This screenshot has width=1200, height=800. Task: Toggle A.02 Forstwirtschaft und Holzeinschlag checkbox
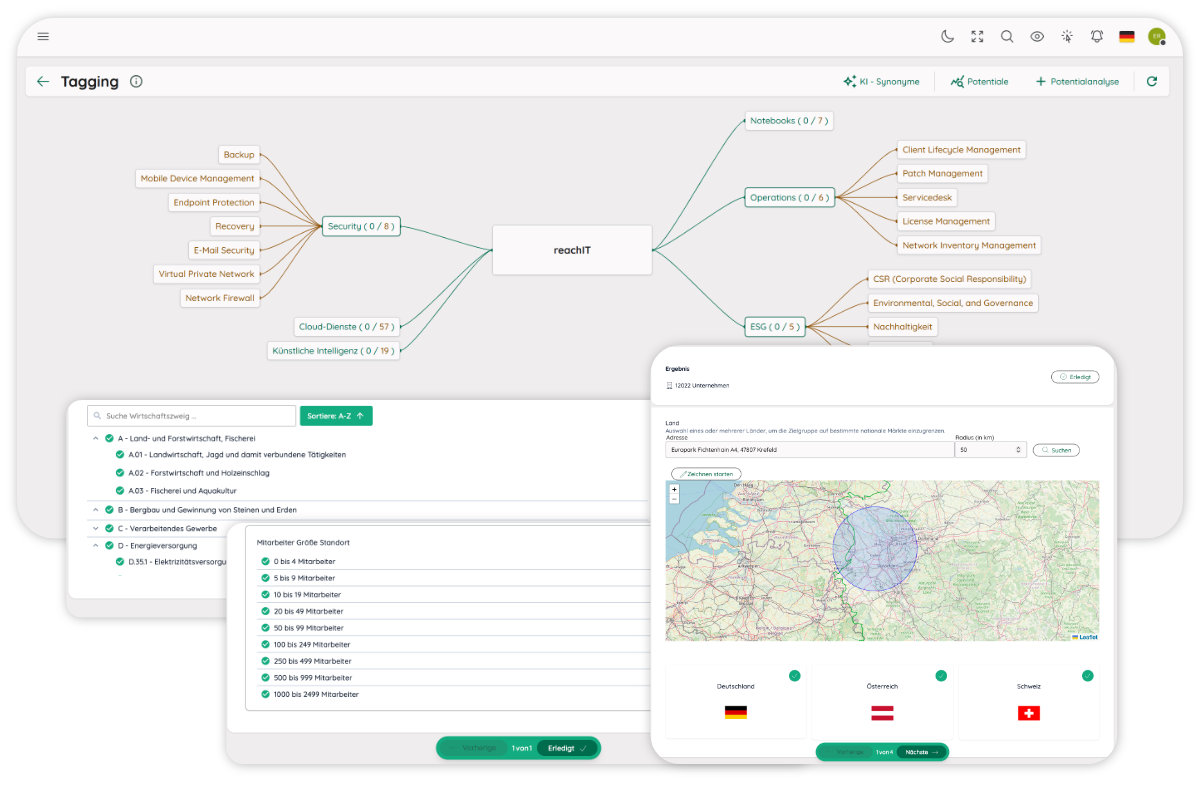[x=120, y=473]
